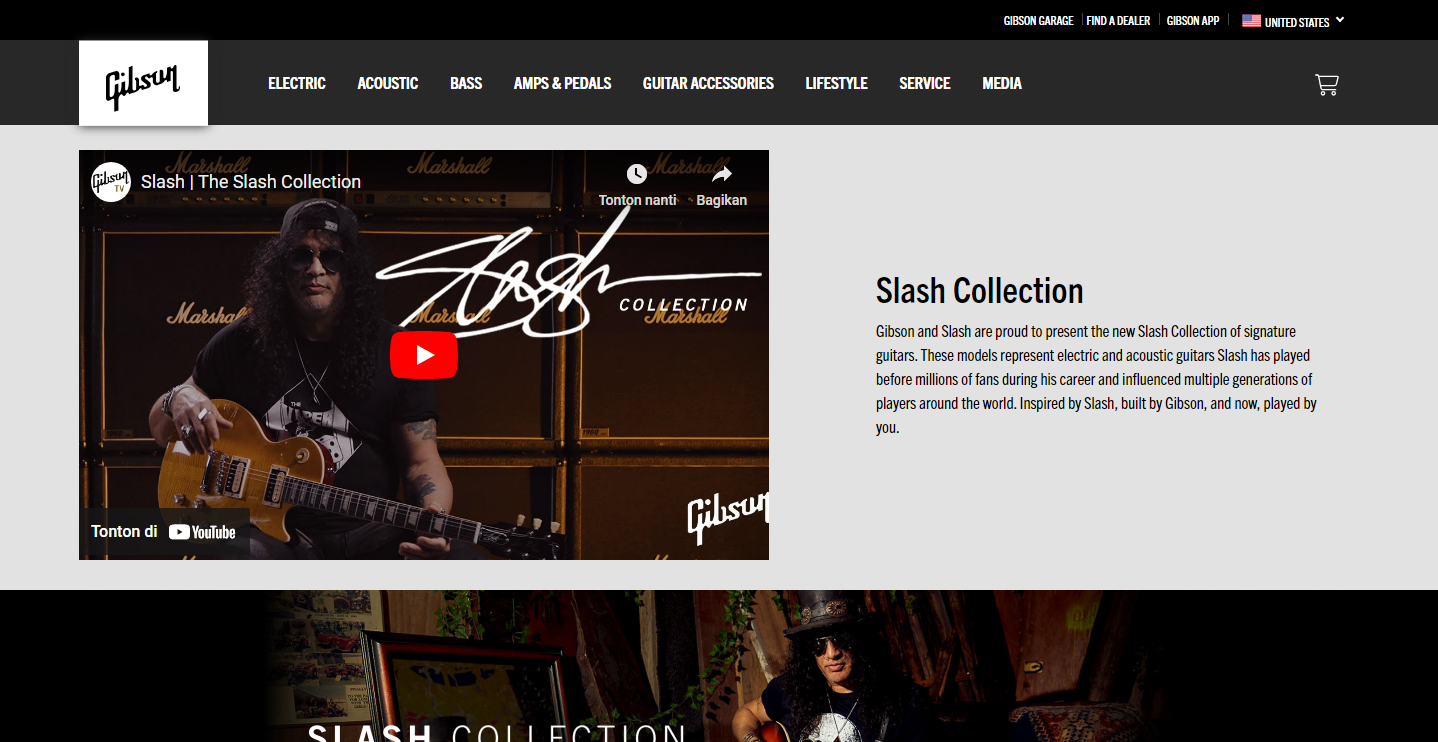
Task: Open the Media navigation menu
Action: [1002, 83]
